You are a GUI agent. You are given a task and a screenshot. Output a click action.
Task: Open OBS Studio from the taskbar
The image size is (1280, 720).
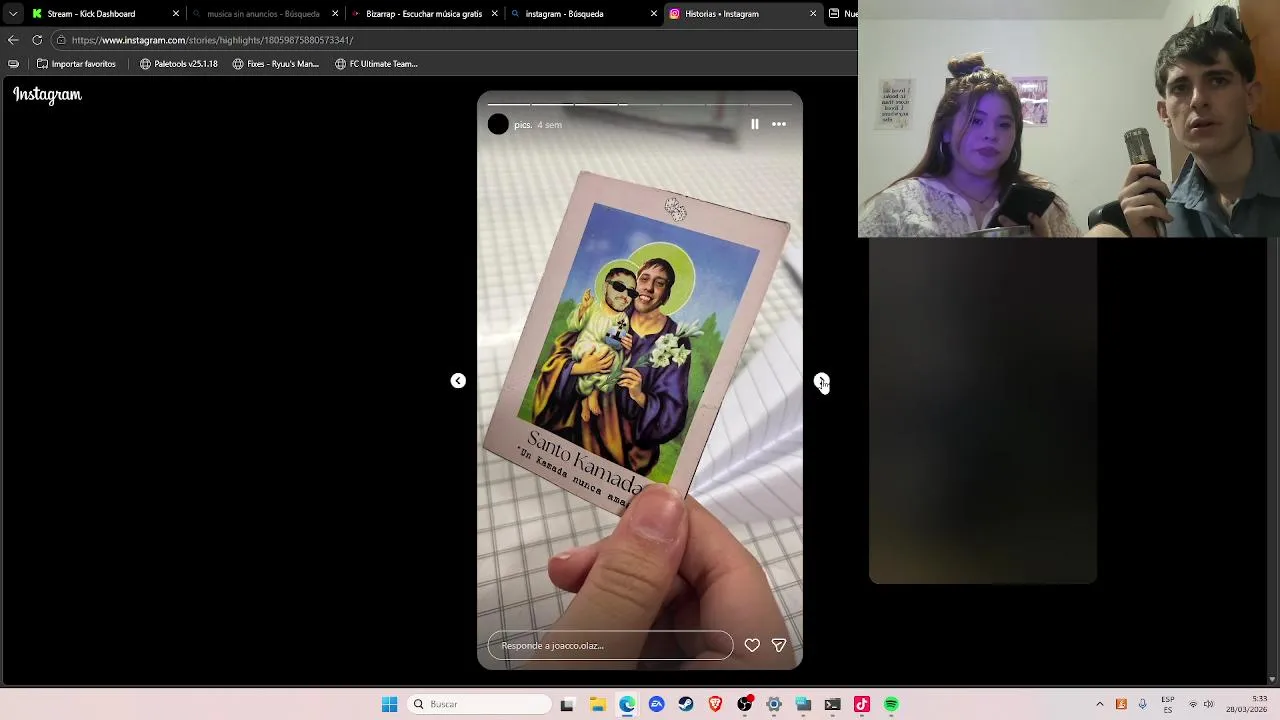pos(745,704)
